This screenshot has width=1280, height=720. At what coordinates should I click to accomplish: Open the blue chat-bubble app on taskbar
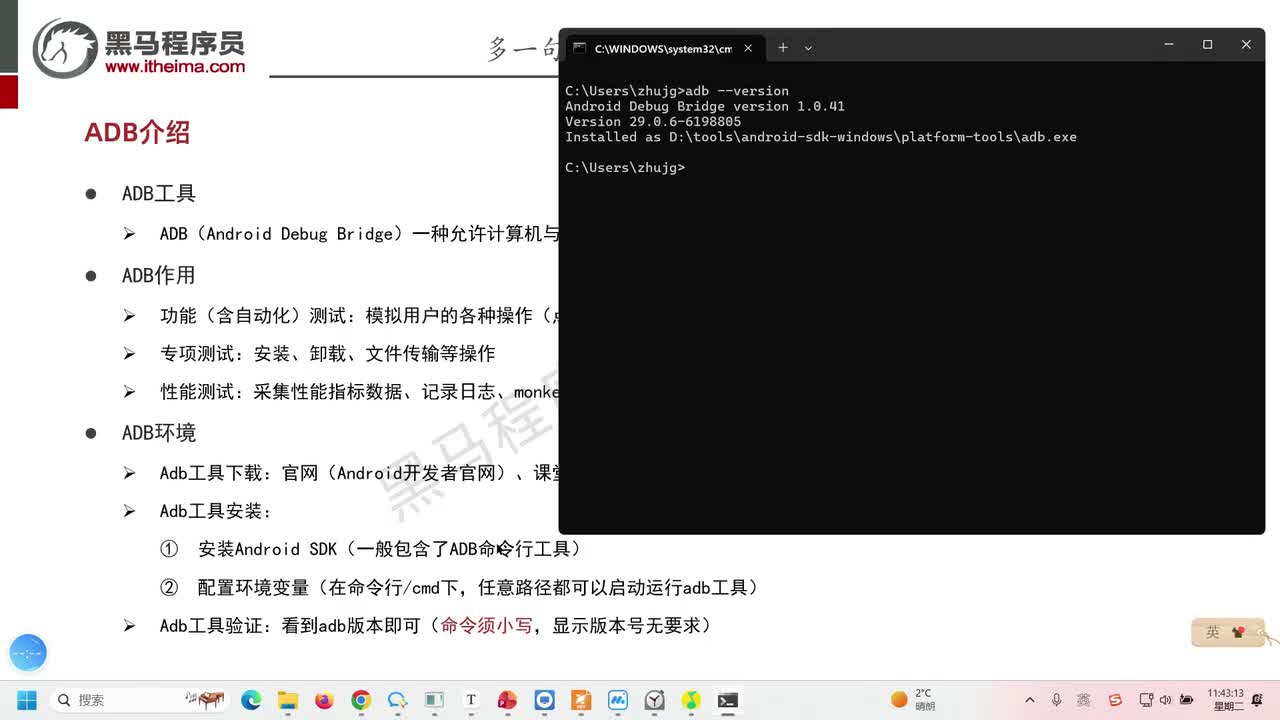tap(398, 700)
